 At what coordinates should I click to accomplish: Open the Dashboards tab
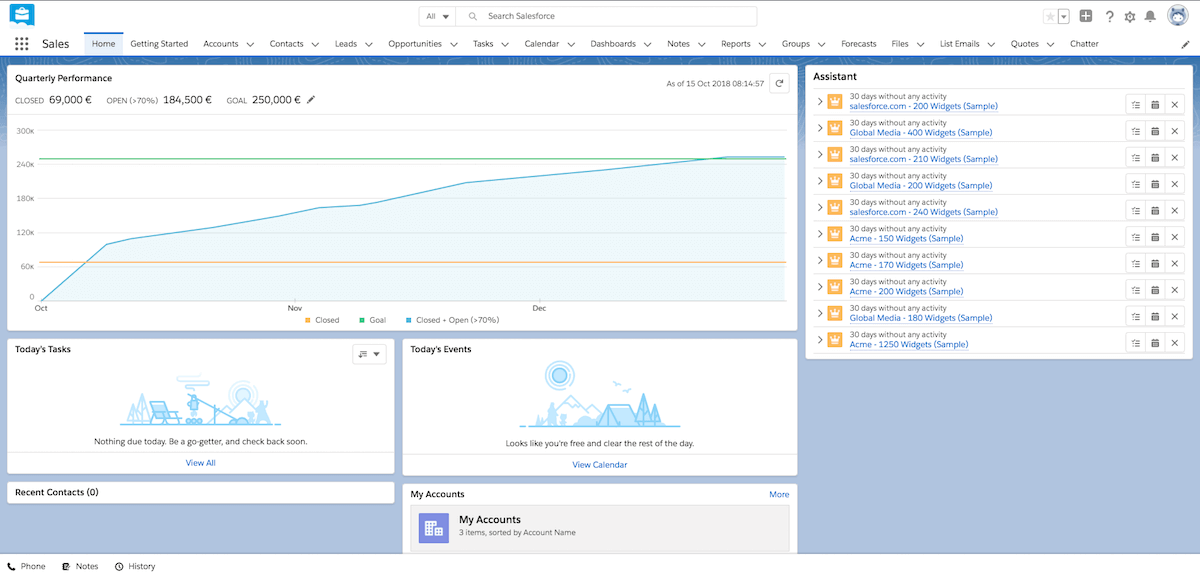pyautogui.click(x=613, y=44)
